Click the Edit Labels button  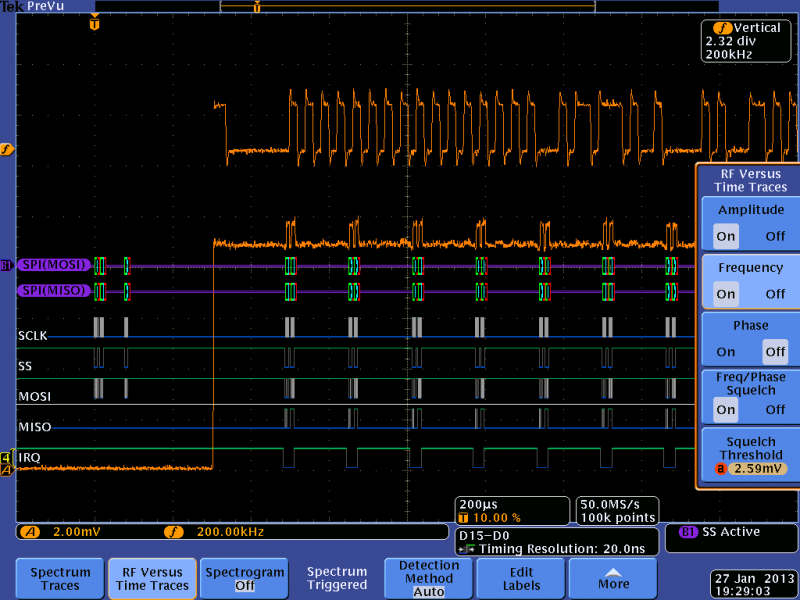pyautogui.click(x=520, y=578)
